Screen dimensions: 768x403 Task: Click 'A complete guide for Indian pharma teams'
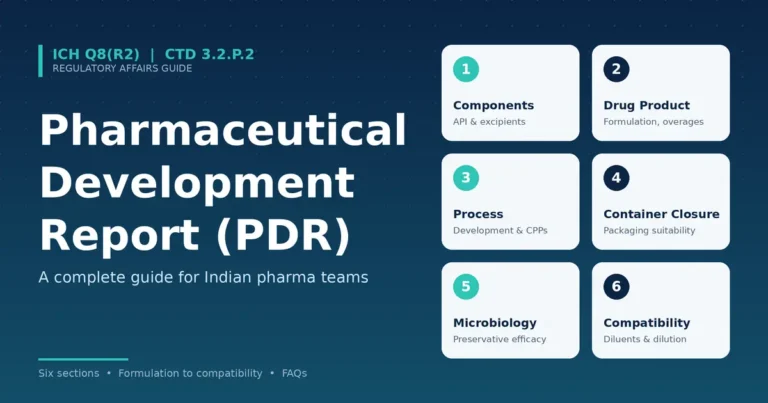click(x=203, y=277)
